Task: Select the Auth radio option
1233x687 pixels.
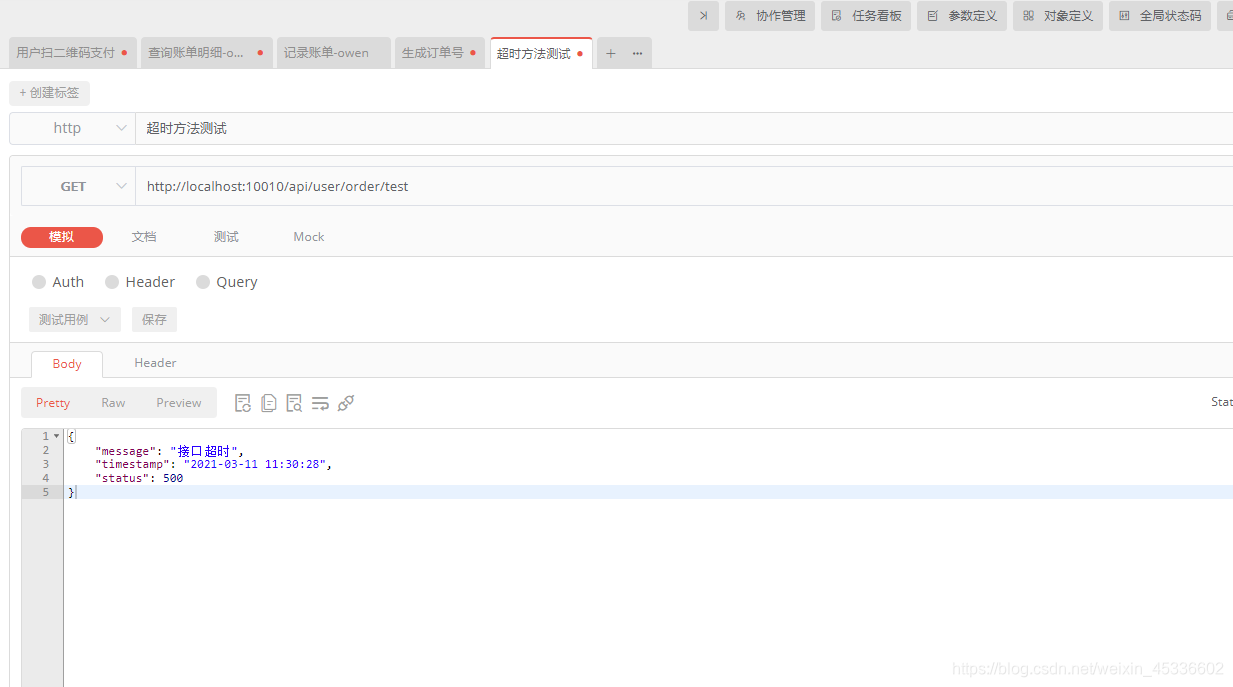Action: (x=38, y=282)
